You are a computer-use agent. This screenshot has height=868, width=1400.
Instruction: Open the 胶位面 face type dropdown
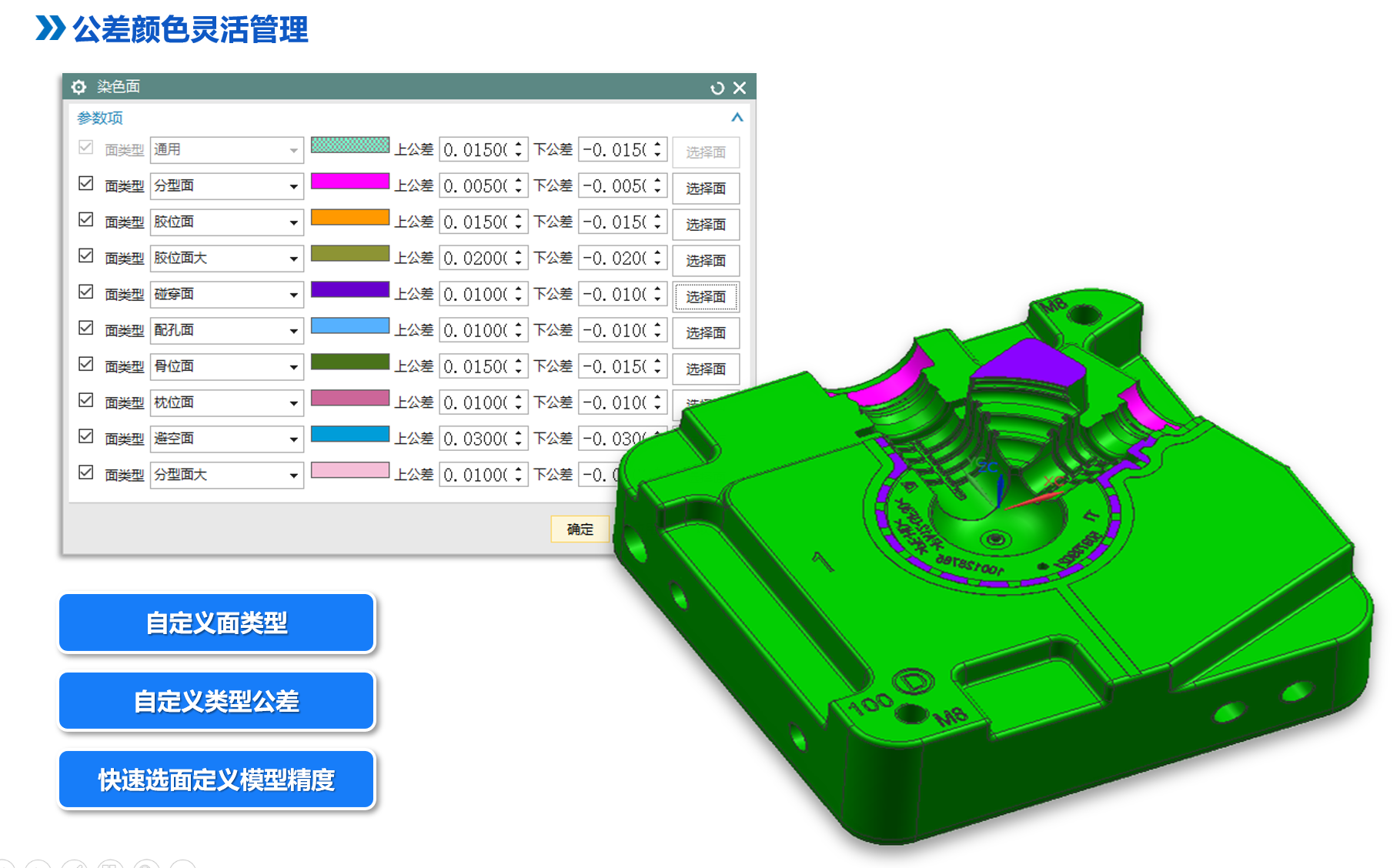[x=293, y=223]
